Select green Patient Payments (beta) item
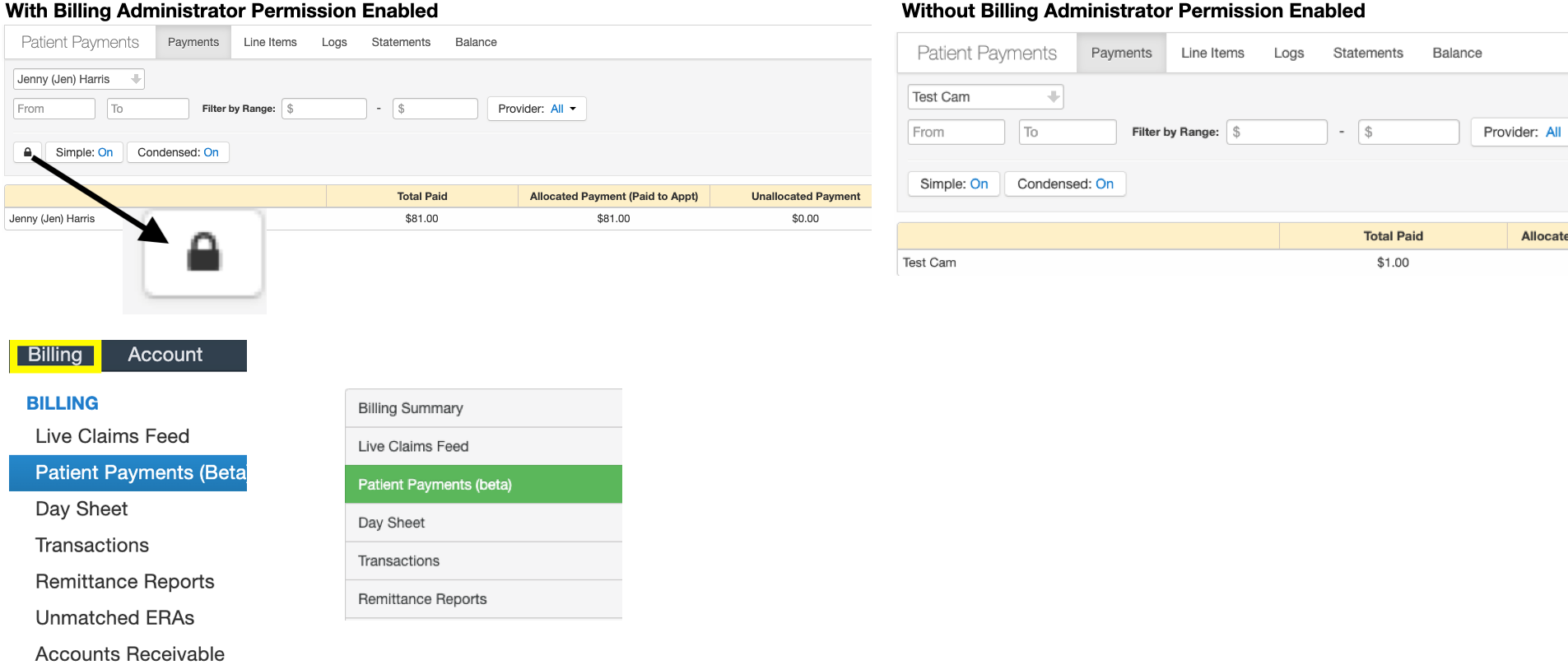Viewport: 1568px width, 665px height. [484, 485]
